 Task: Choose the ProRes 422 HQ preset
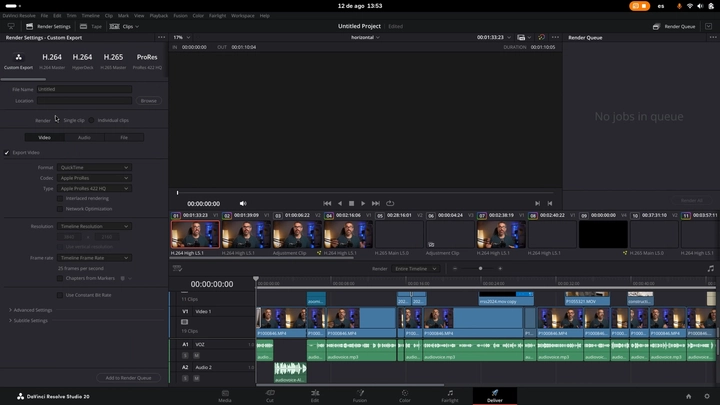point(147,61)
